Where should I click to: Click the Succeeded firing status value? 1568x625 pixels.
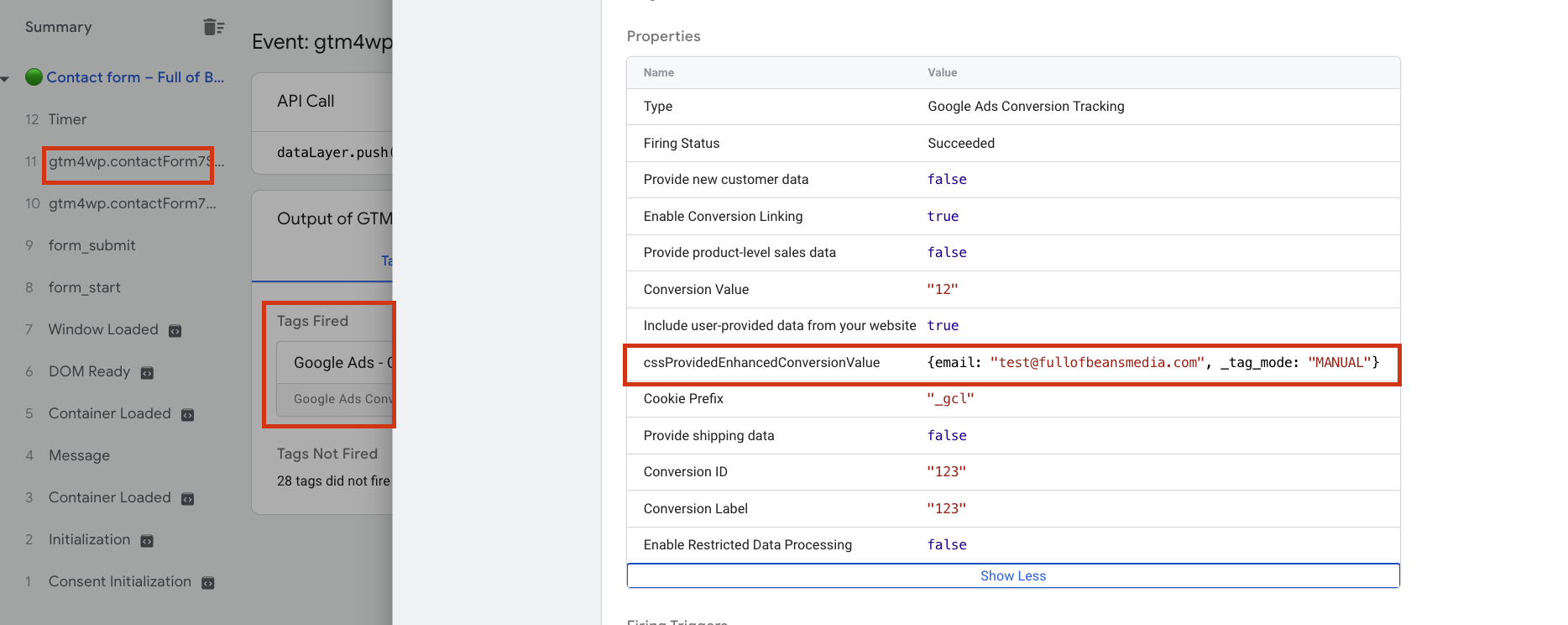(x=961, y=143)
